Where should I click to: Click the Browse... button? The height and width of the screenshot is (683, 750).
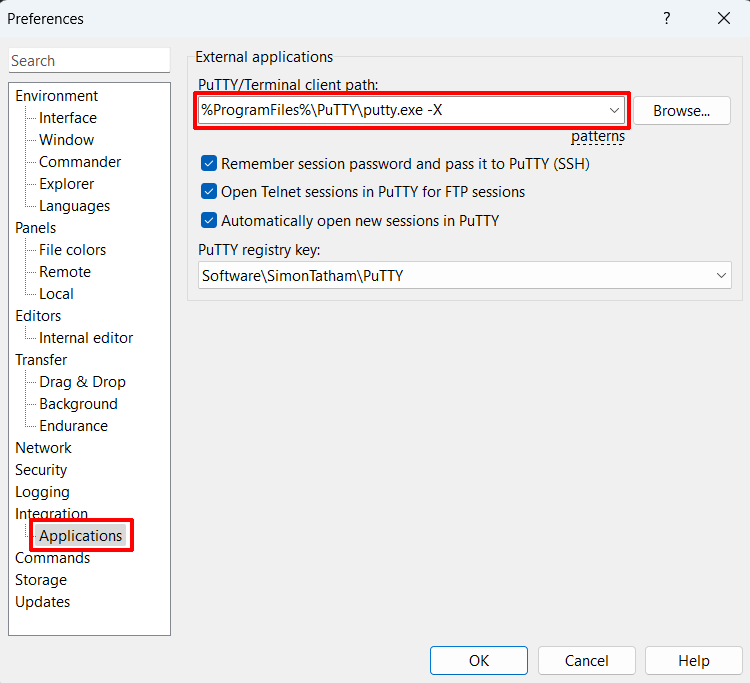tap(681, 111)
